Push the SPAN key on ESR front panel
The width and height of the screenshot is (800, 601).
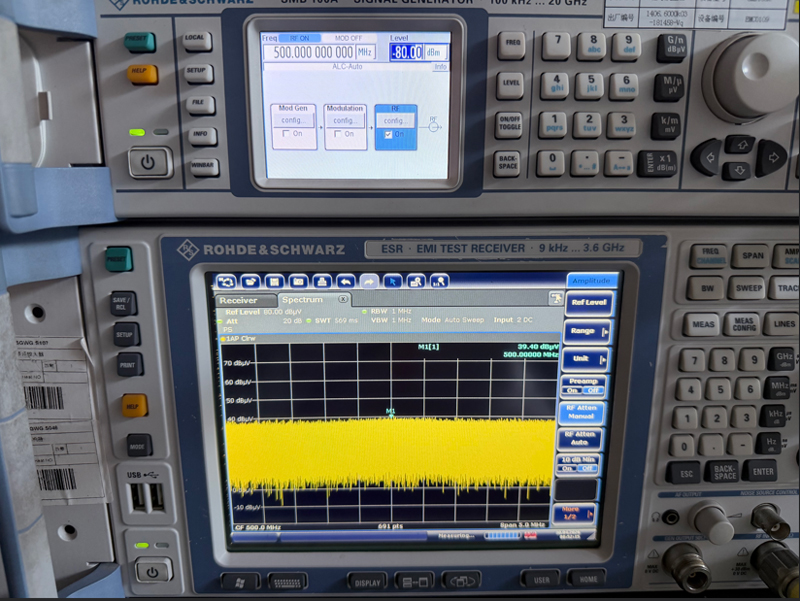(x=752, y=256)
